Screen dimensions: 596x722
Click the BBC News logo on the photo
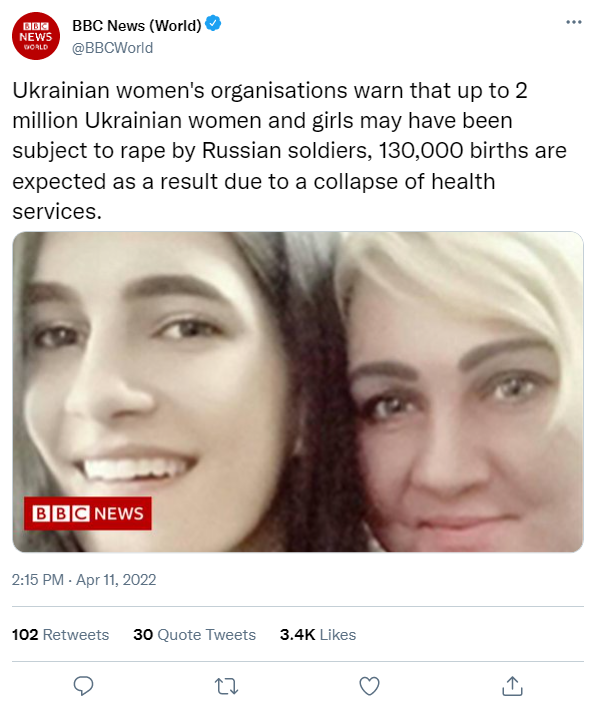coord(88,513)
